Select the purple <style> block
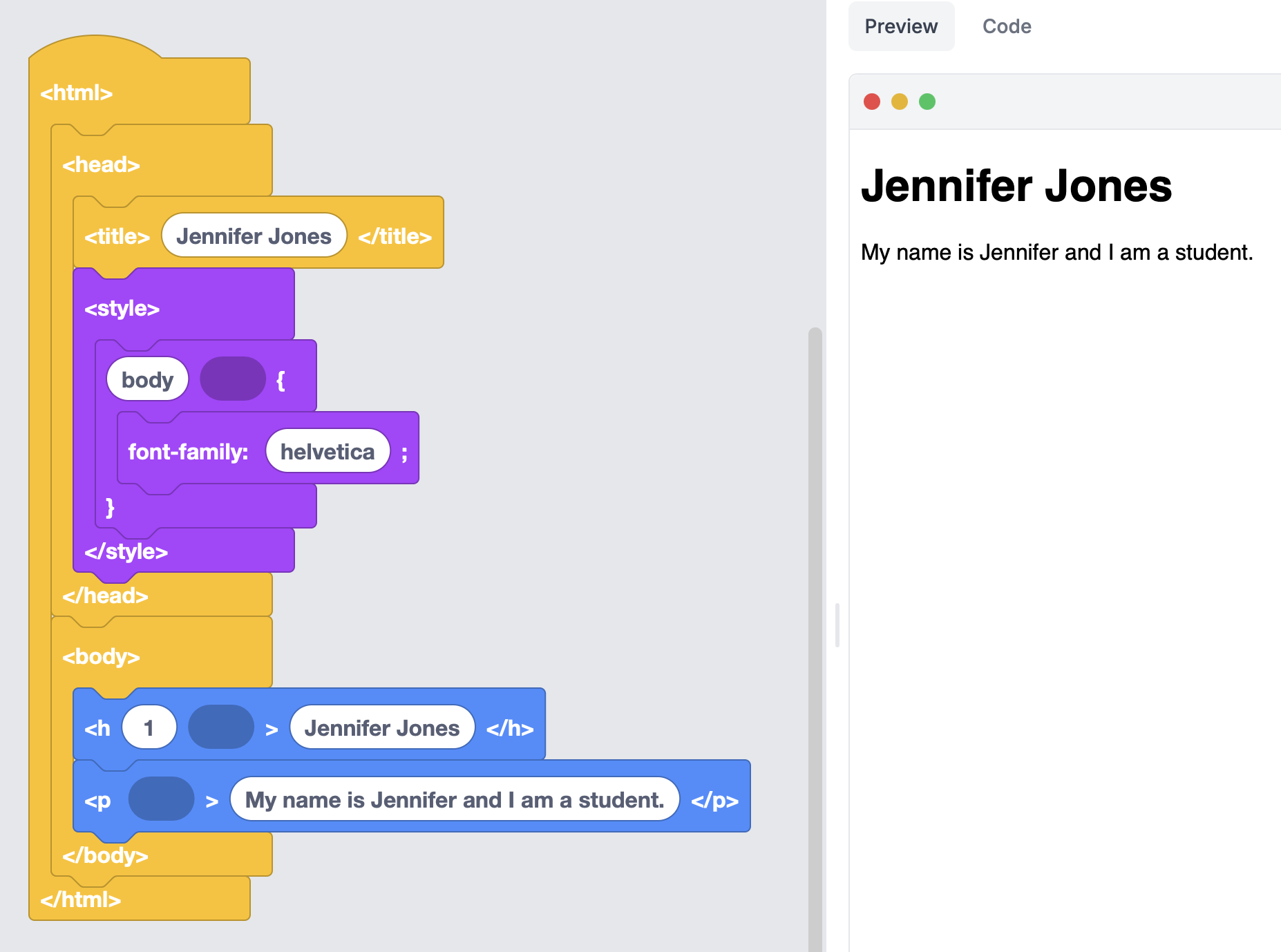The height and width of the screenshot is (952, 1281). coord(122,308)
